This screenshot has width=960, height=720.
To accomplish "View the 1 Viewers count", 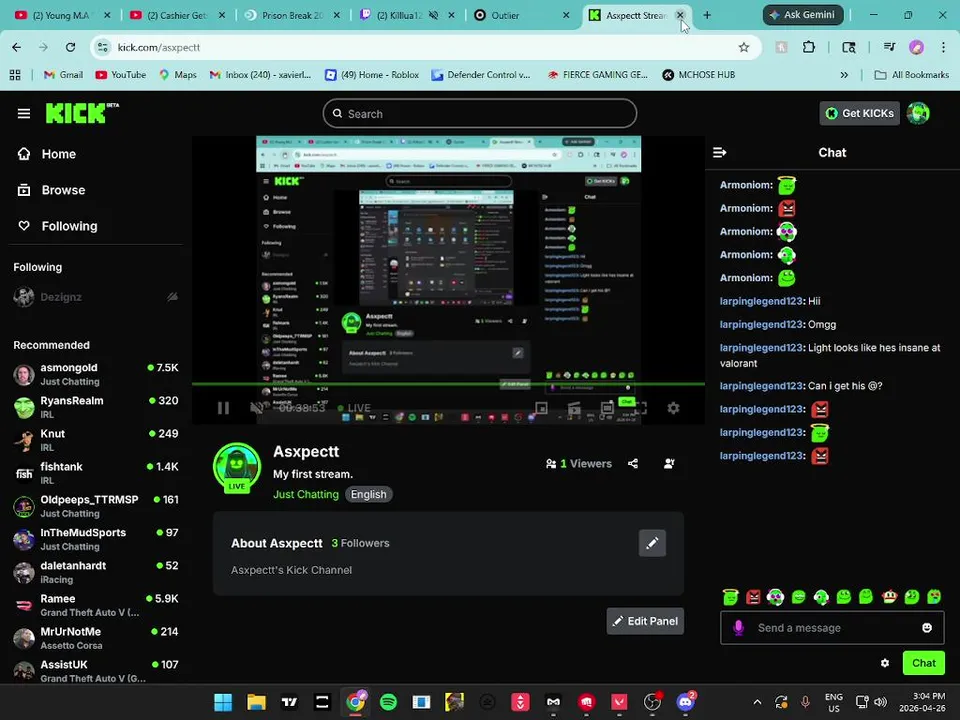I will pyautogui.click(x=579, y=463).
